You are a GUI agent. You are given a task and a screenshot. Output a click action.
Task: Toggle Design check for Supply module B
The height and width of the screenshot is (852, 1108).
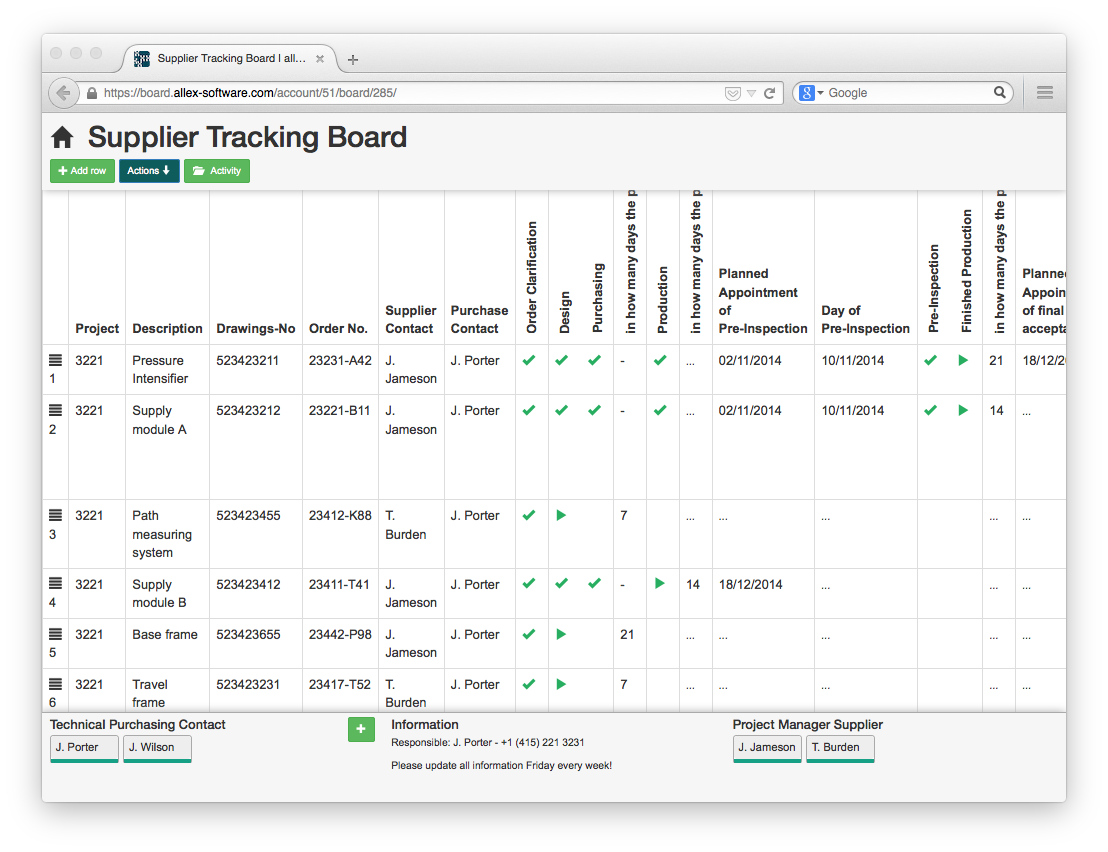pos(562,584)
